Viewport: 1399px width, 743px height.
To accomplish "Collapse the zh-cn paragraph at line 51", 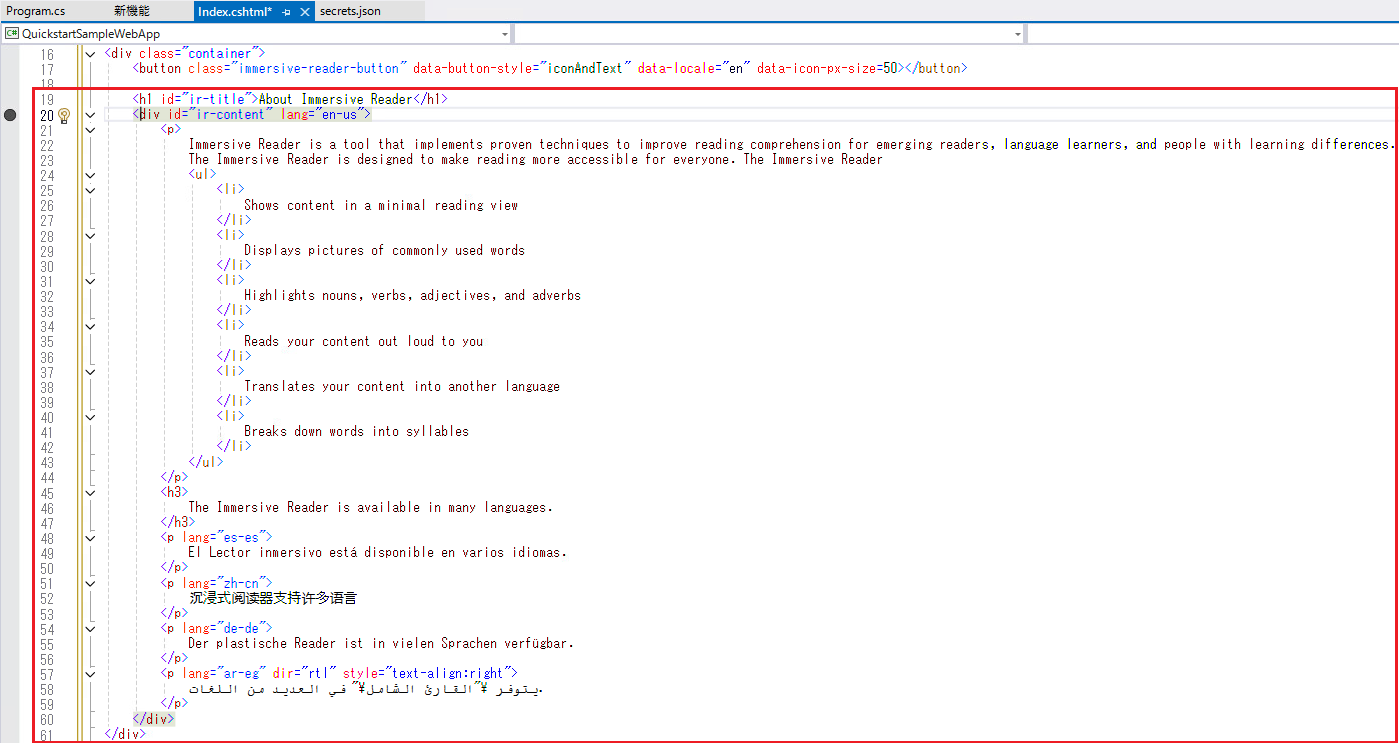I will (x=91, y=583).
